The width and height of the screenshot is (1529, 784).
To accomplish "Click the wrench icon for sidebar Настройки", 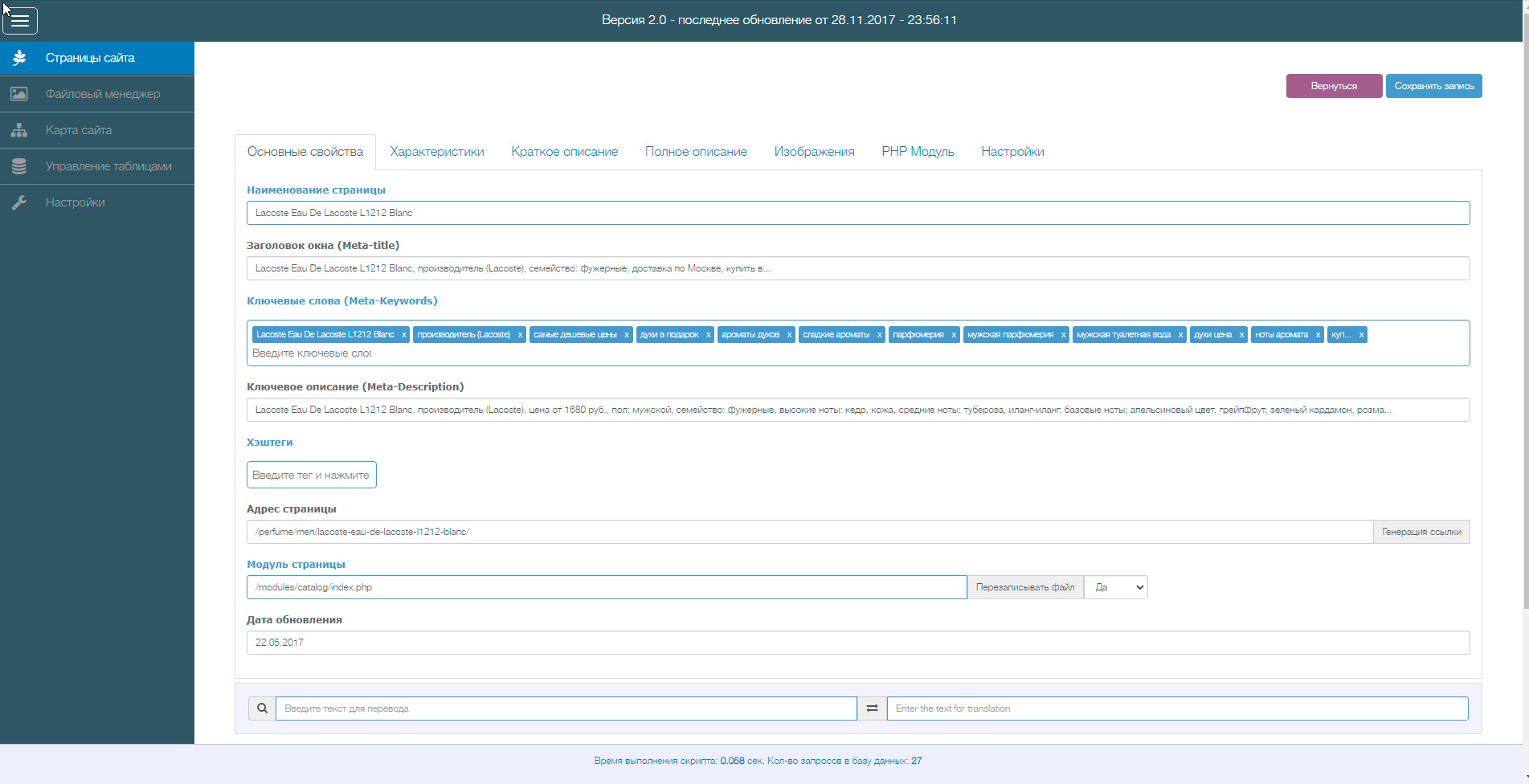I will [x=19, y=202].
